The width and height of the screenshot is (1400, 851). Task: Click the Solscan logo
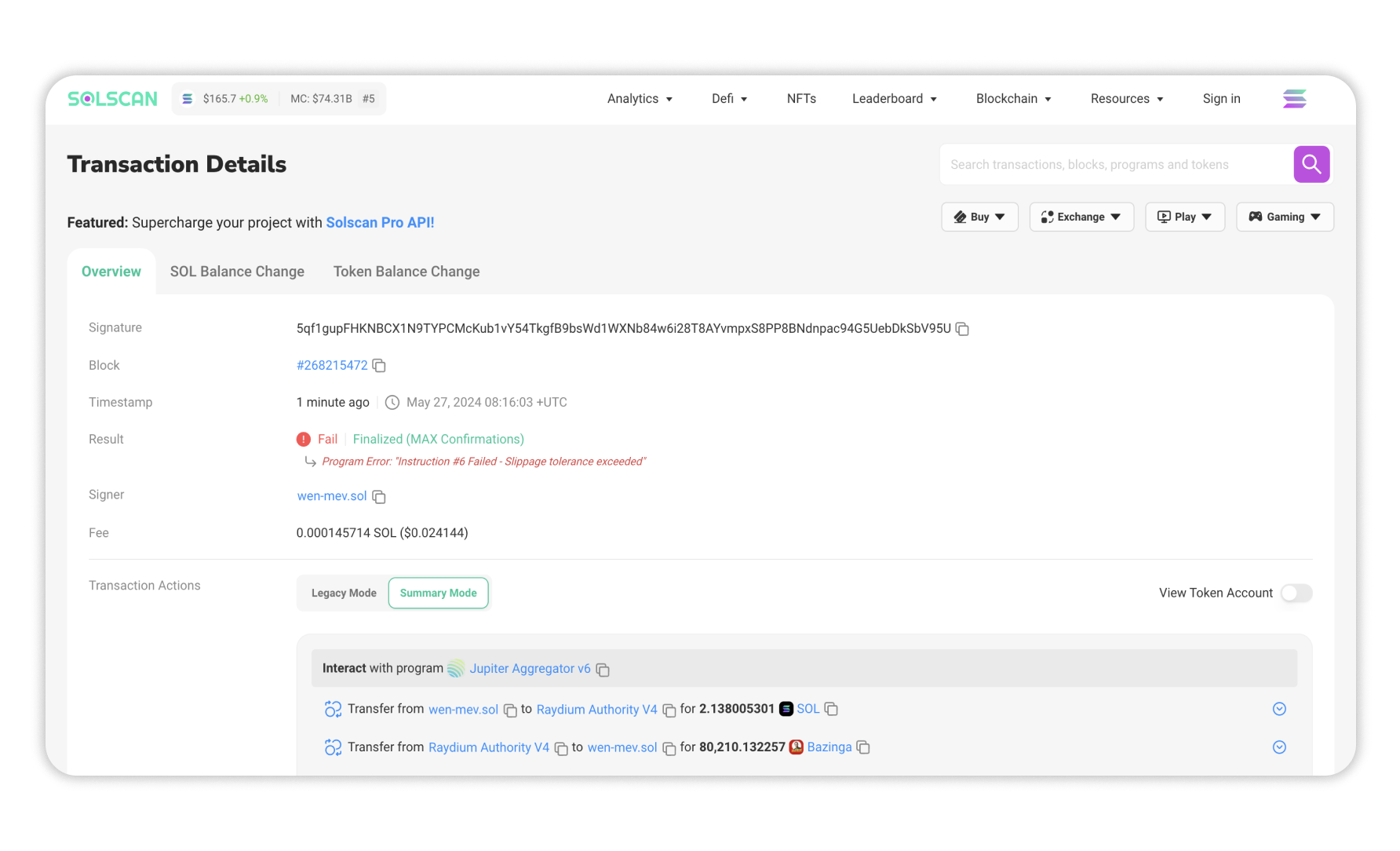pos(112,99)
